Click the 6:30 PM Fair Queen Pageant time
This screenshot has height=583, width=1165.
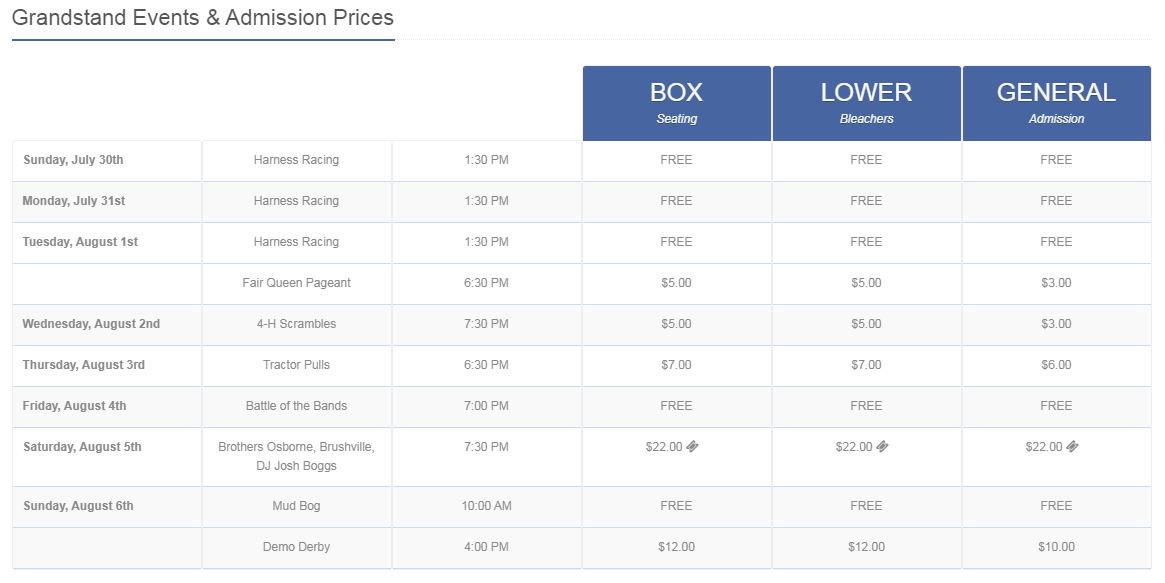coord(487,282)
